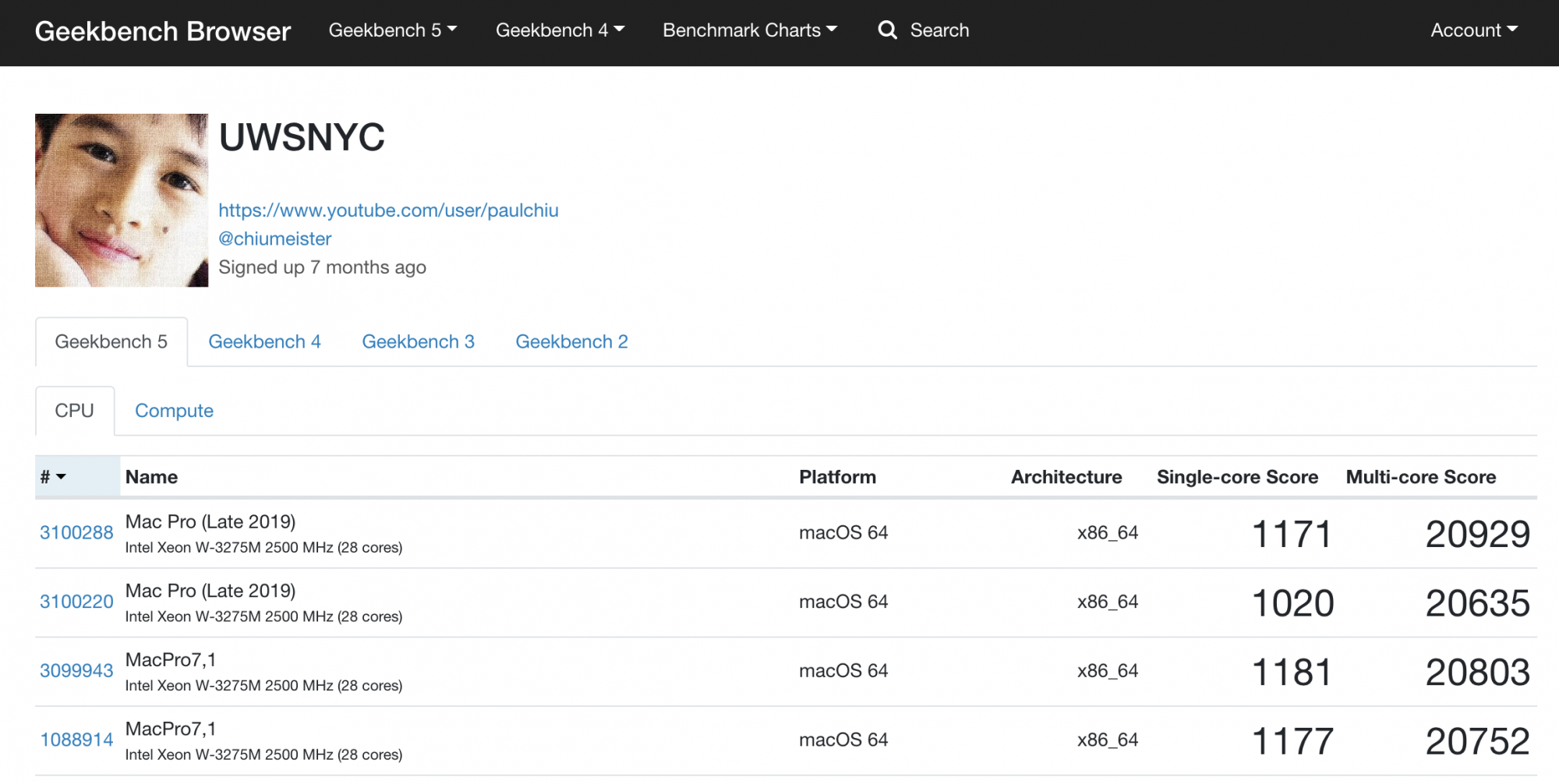View benchmark result 3099943
This screenshot has height=784, width=1559.
[76, 671]
